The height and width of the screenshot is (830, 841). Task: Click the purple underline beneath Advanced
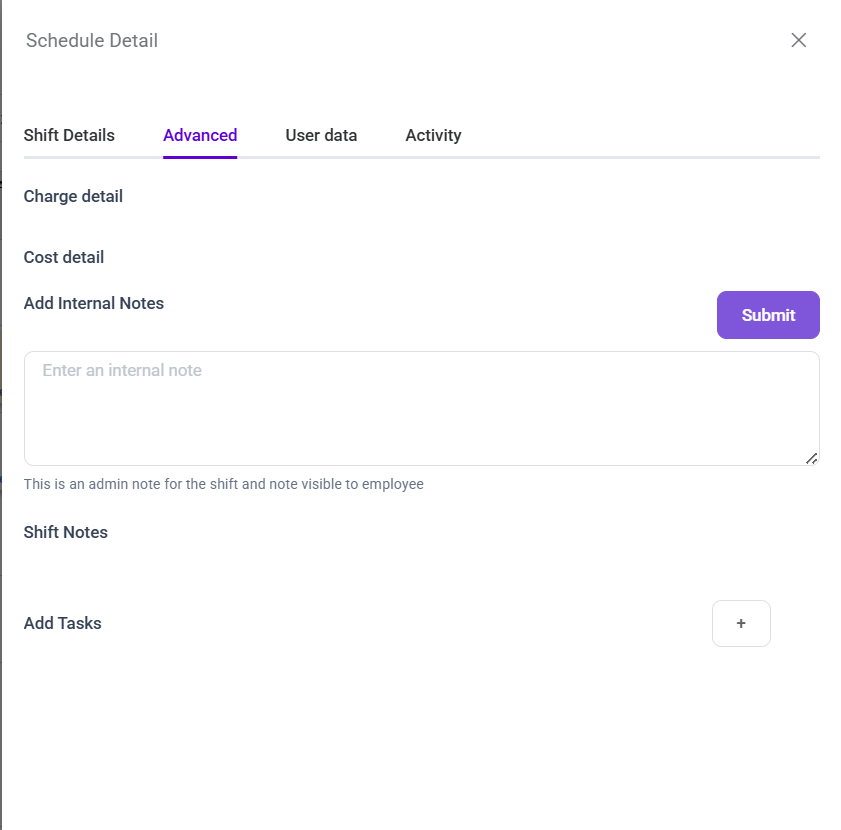pos(200,157)
